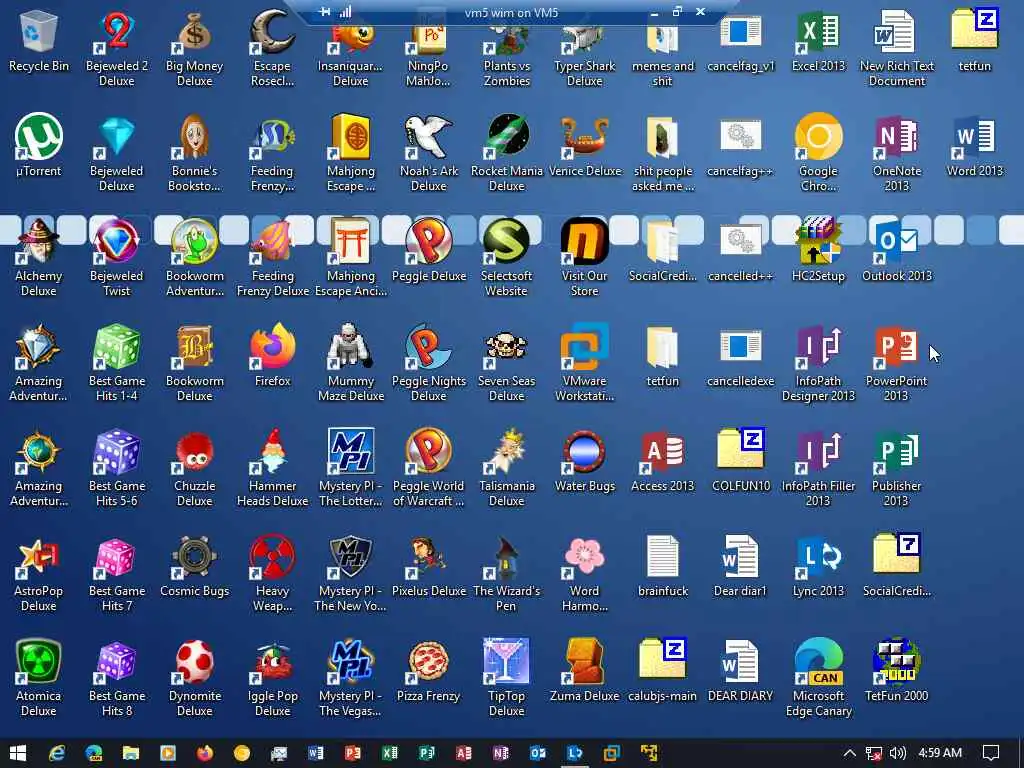Select the Talismania Deluxe desktop icon

click(507, 468)
